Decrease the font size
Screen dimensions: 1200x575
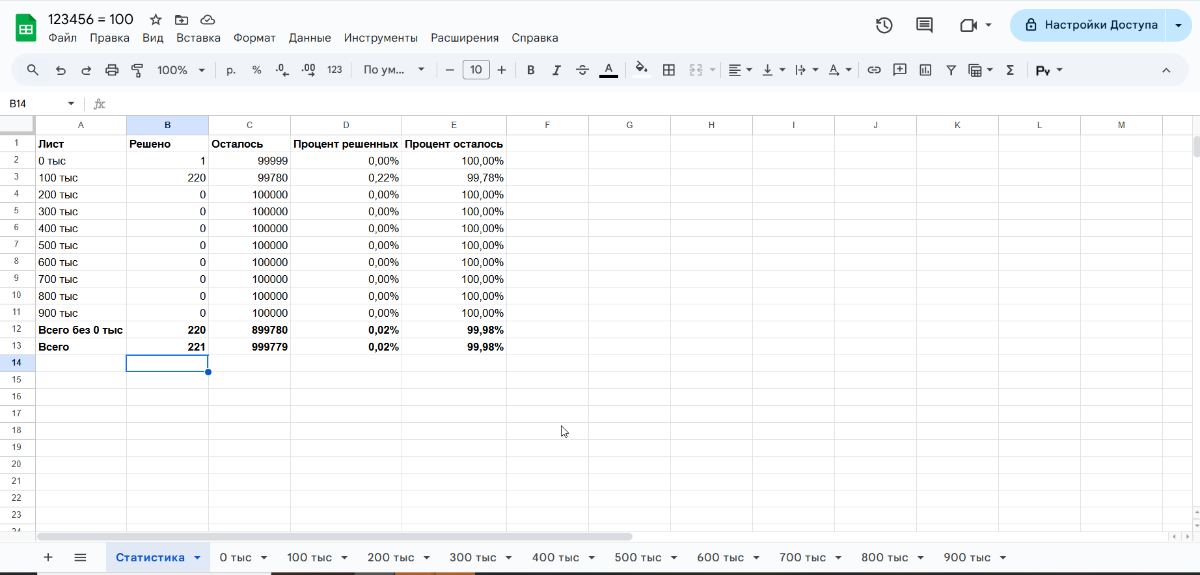pos(450,70)
